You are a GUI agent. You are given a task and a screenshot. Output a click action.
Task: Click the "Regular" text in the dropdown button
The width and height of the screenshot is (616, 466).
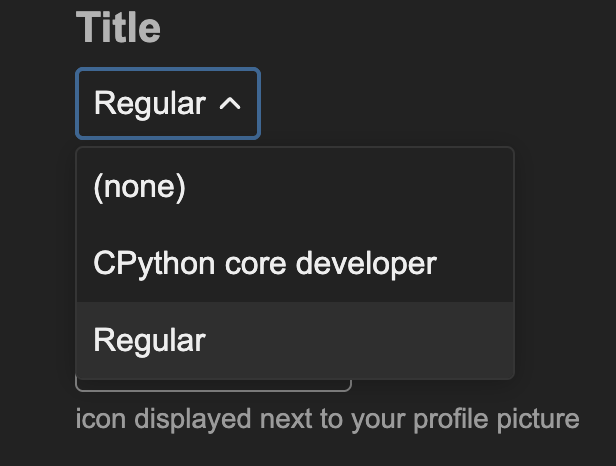(150, 103)
